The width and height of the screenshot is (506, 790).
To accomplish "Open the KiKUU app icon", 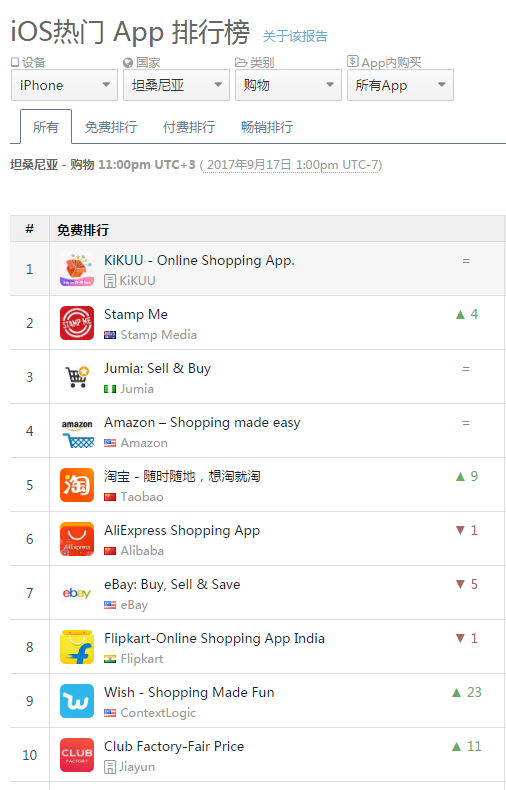I will click(x=77, y=269).
